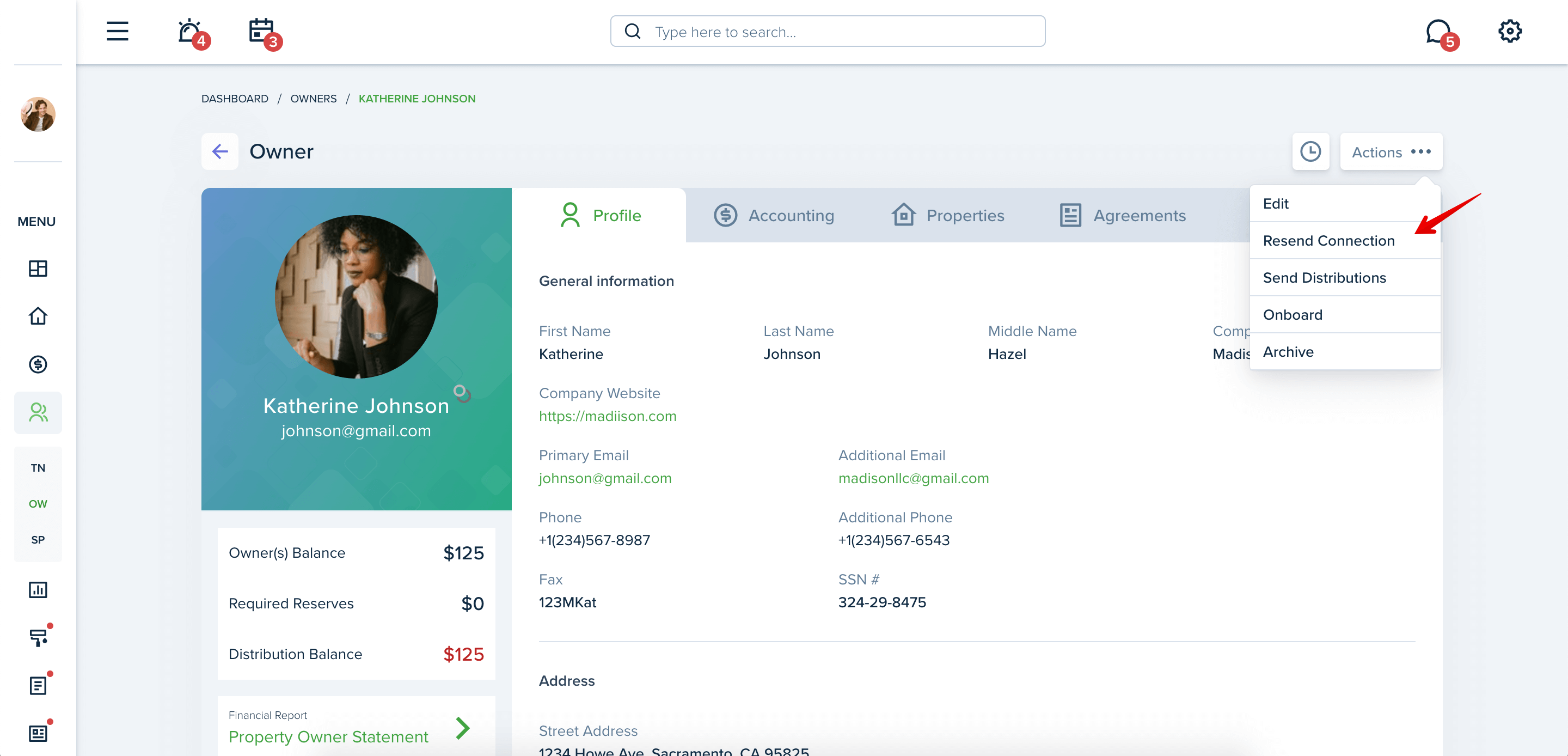Choose Send Distributions from Actions menu
The height and width of the screenshot is (756, 1568).
click(x=1345, y=278)
